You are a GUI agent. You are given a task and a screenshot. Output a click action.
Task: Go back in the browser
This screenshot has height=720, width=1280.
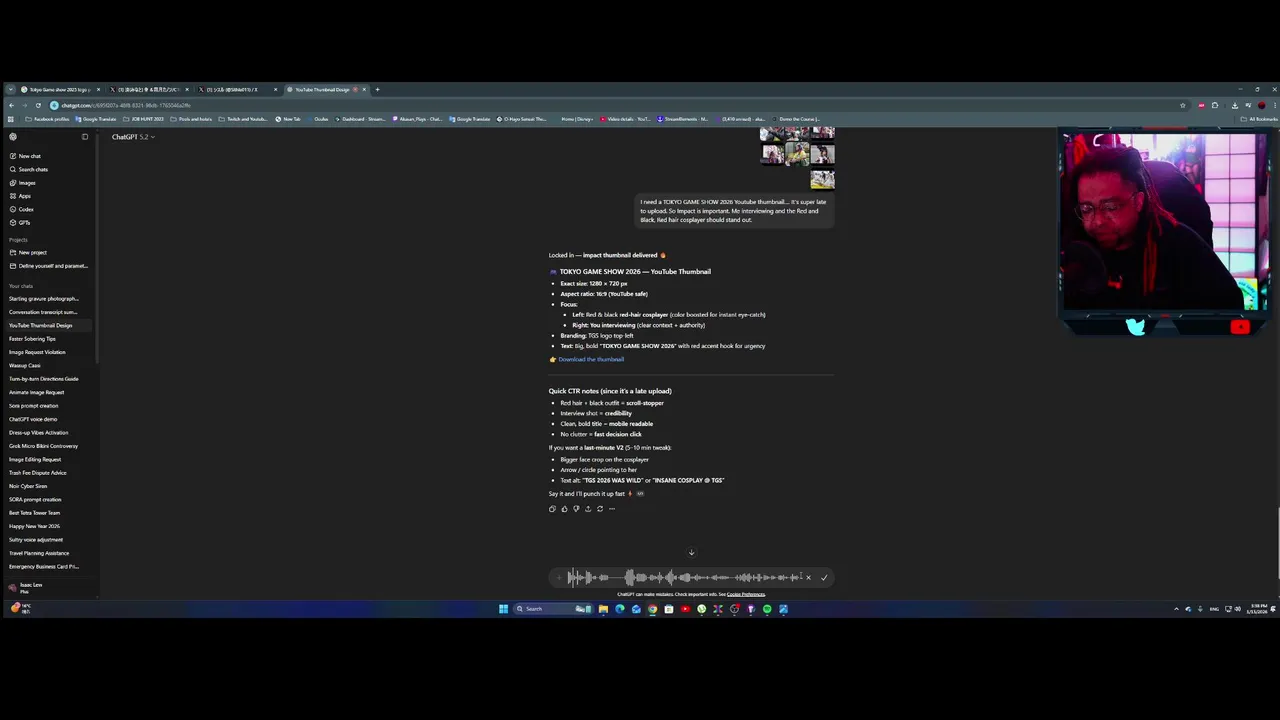(x=11, y=105)
